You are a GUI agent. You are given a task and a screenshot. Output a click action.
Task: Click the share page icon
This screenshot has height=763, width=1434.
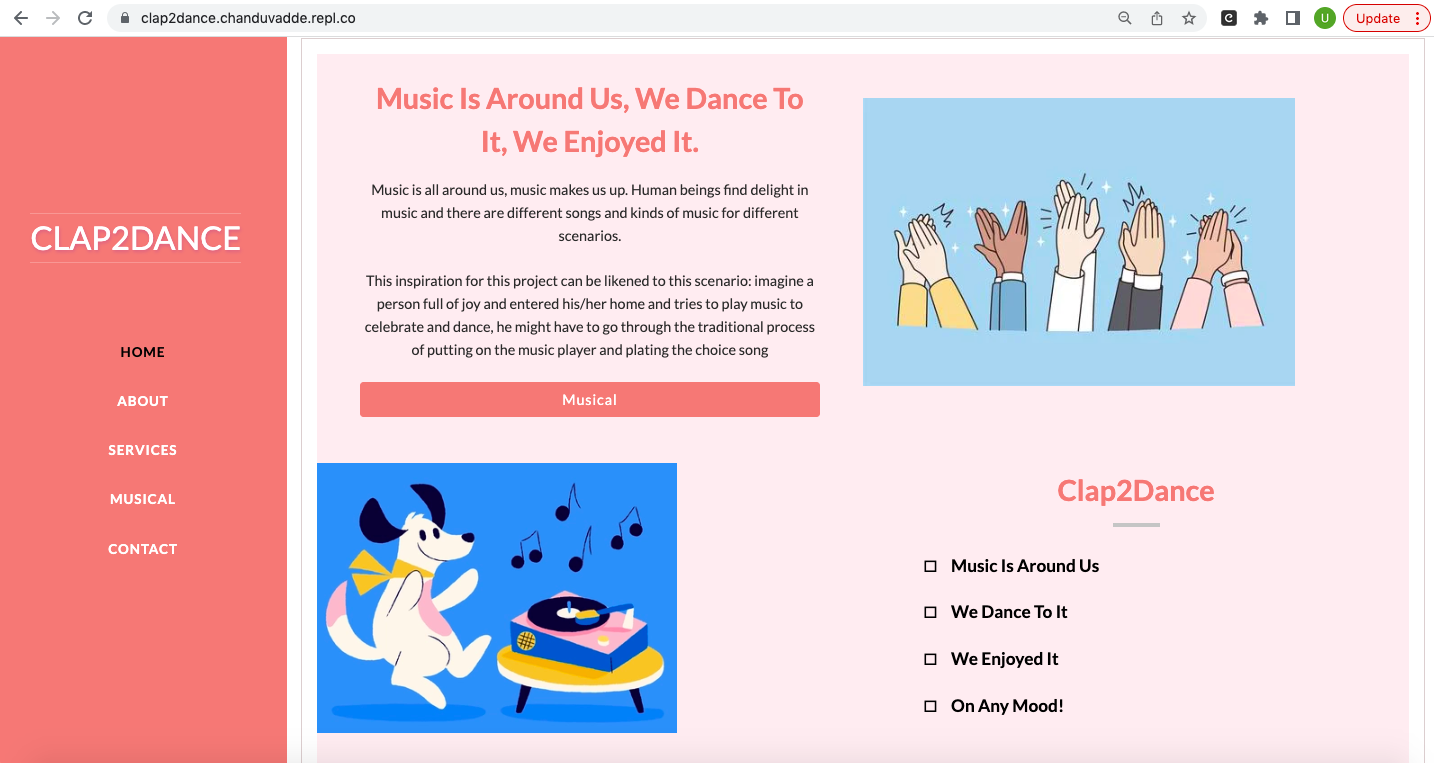[x=1157, y=18]
